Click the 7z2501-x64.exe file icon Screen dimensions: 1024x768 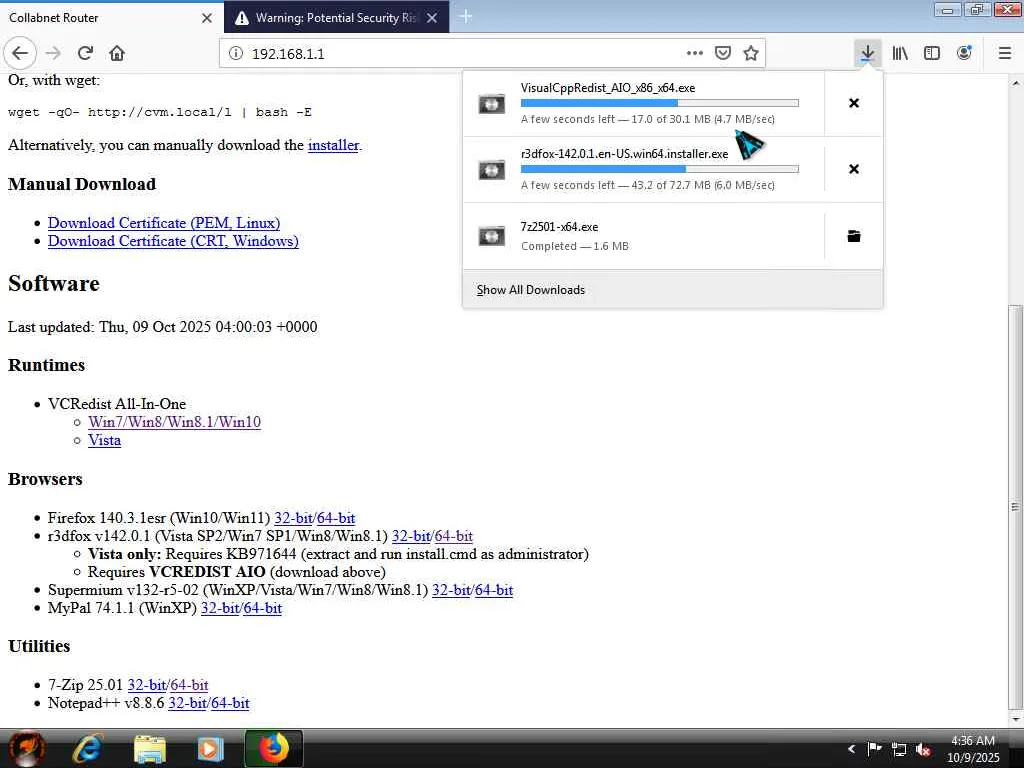492,236
